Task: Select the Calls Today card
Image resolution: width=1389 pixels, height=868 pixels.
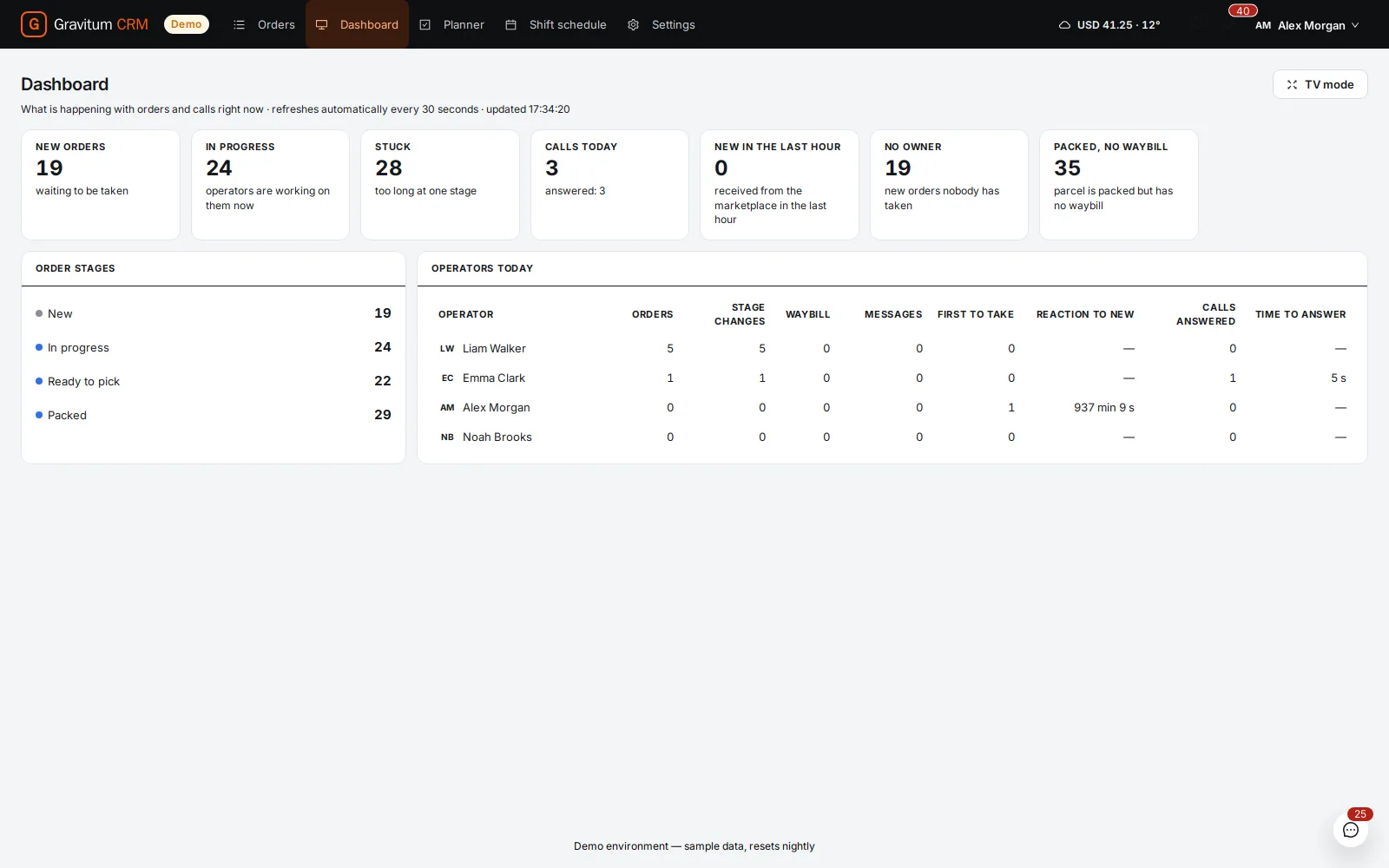Action: (x=609, y=185)
